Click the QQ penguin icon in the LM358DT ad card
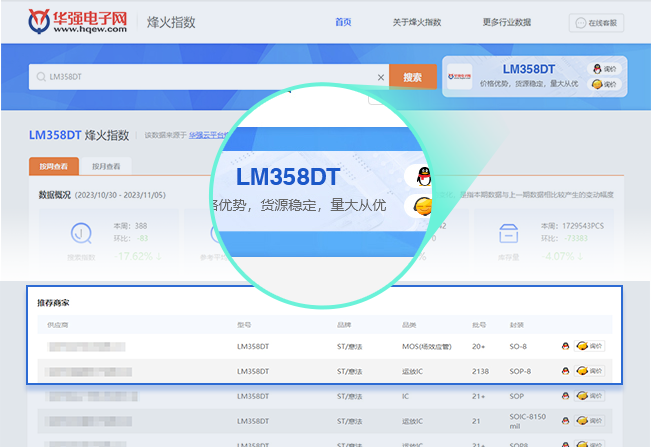Image resolution: width=651 pixels, height=447 pixels. tap(597, 69)
